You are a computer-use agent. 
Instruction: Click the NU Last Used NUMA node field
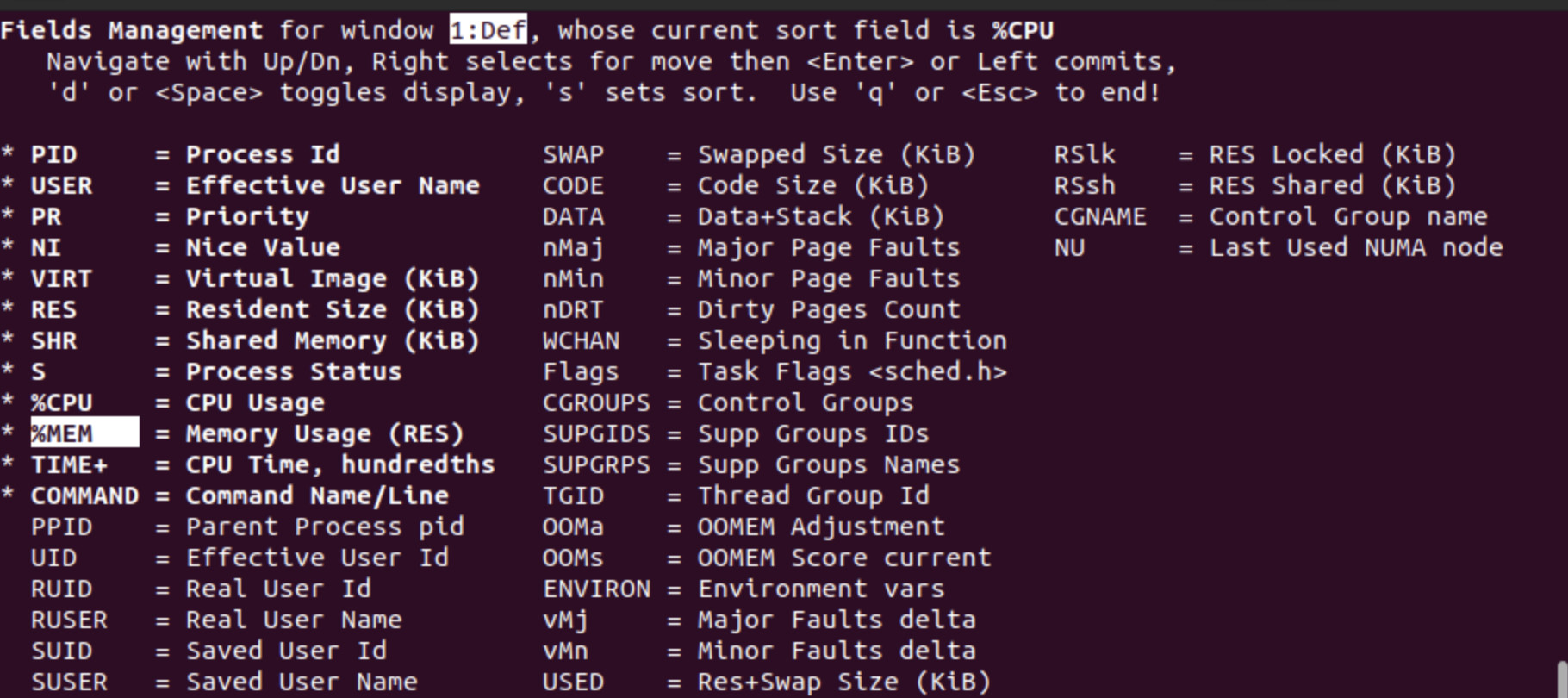(1069, 247)
